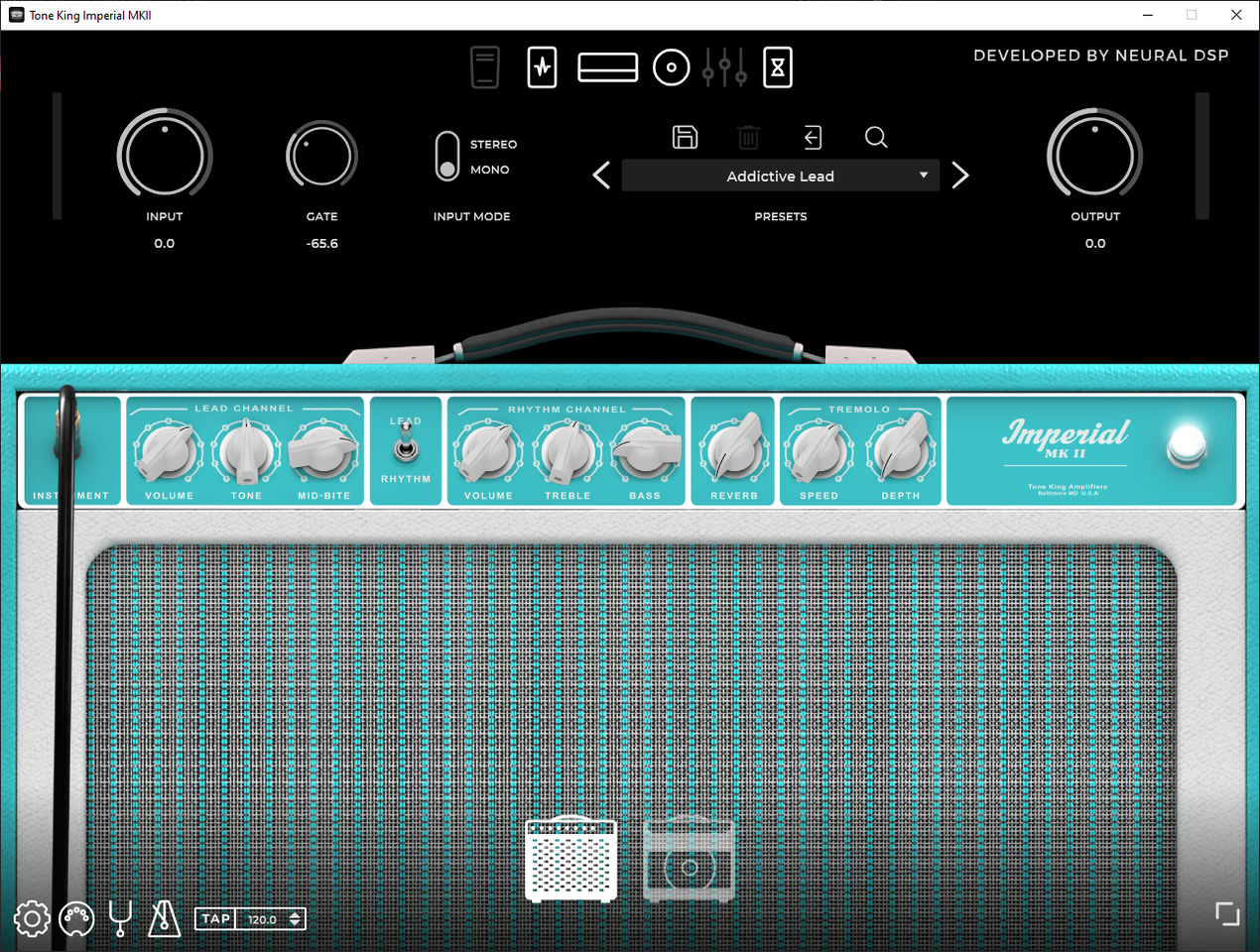Click the TAP tempo button

click(x=215, y=919)
